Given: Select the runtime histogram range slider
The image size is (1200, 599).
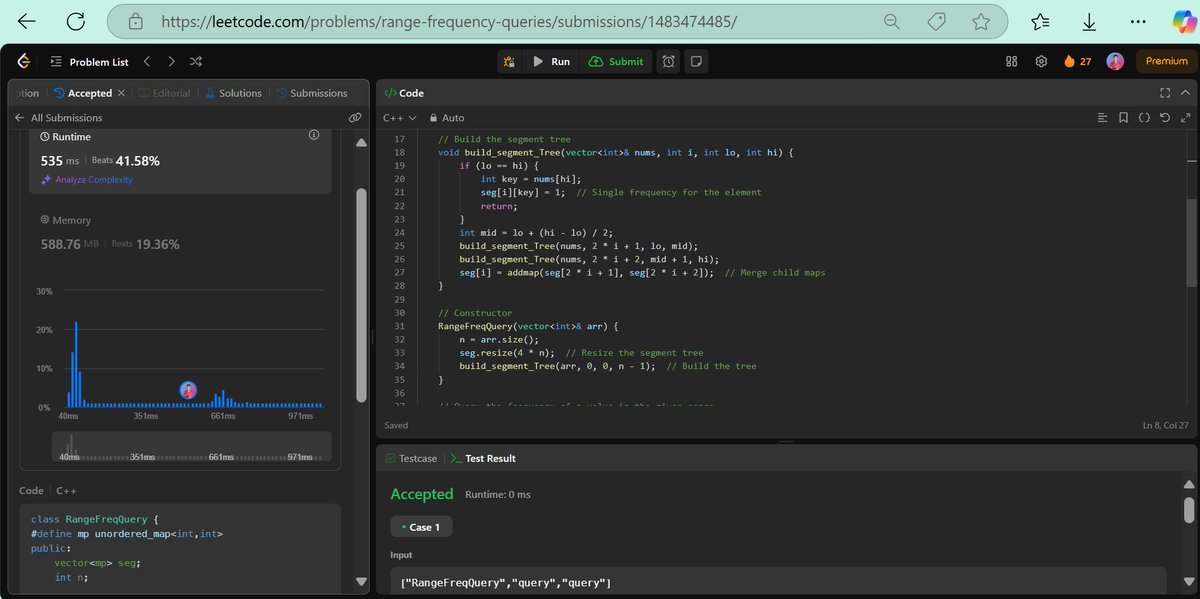Looking at the screenshot, I should tap(191, 446).
